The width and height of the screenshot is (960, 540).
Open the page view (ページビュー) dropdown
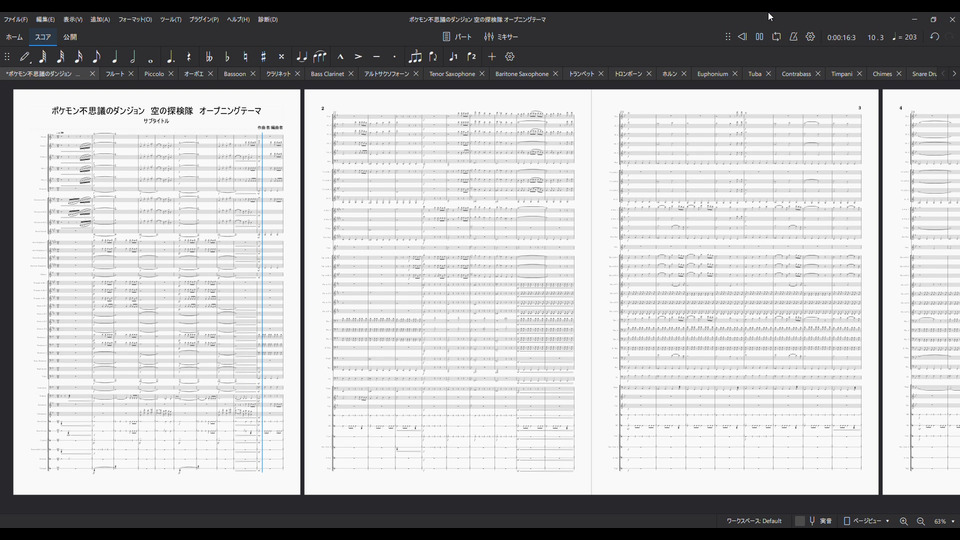coord(866,521)
